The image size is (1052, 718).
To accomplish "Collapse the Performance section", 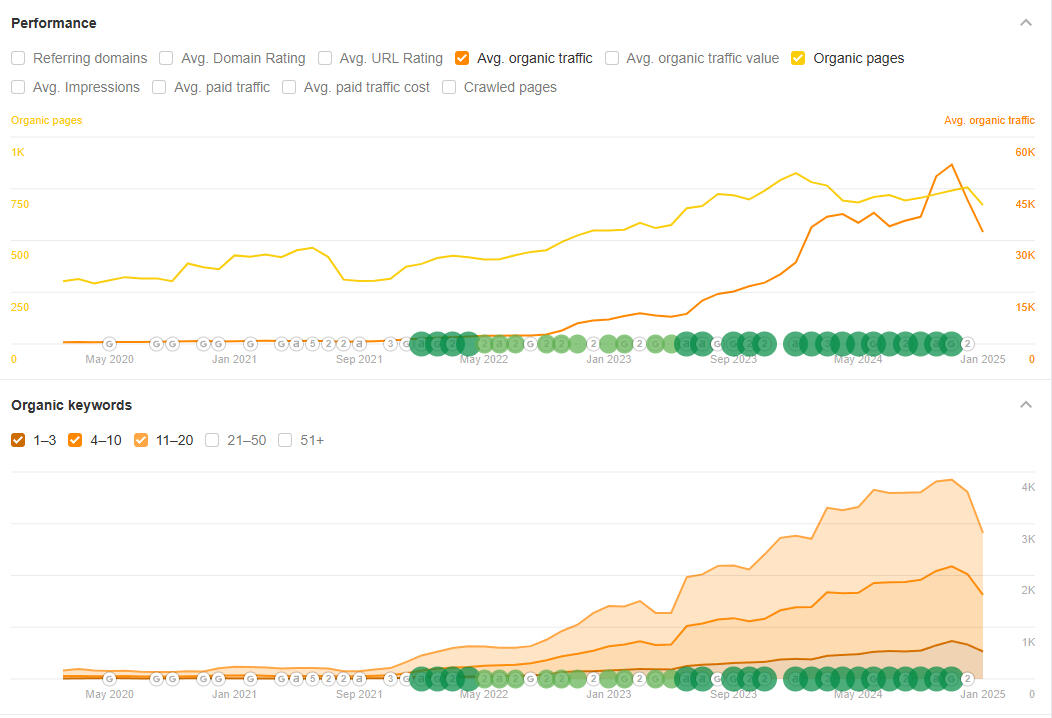I will pos(1026,22).
